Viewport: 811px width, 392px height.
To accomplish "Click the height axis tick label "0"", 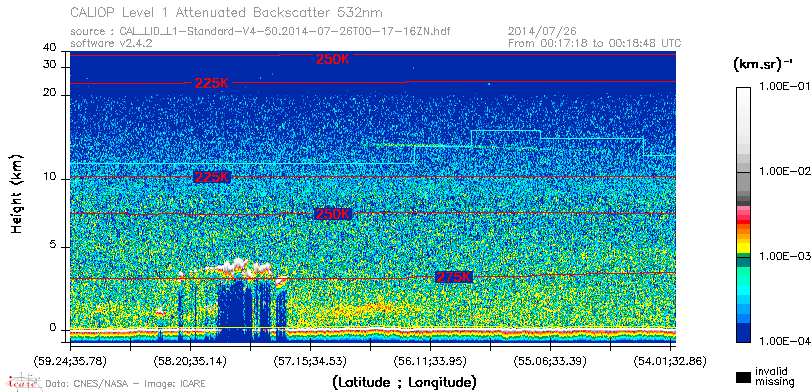I will pyautogui.click(x=53, y=327).
